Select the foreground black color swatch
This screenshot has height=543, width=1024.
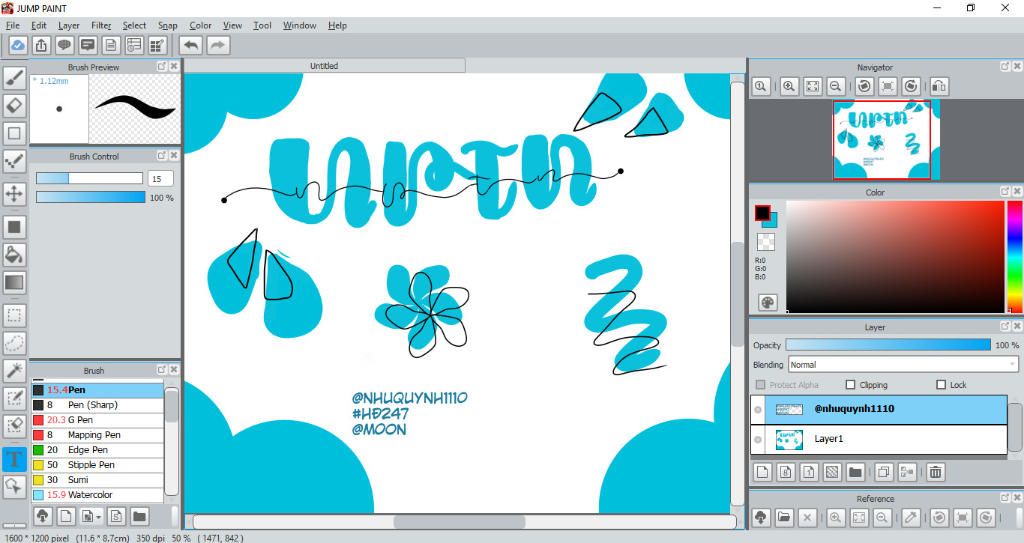[762, 212]
